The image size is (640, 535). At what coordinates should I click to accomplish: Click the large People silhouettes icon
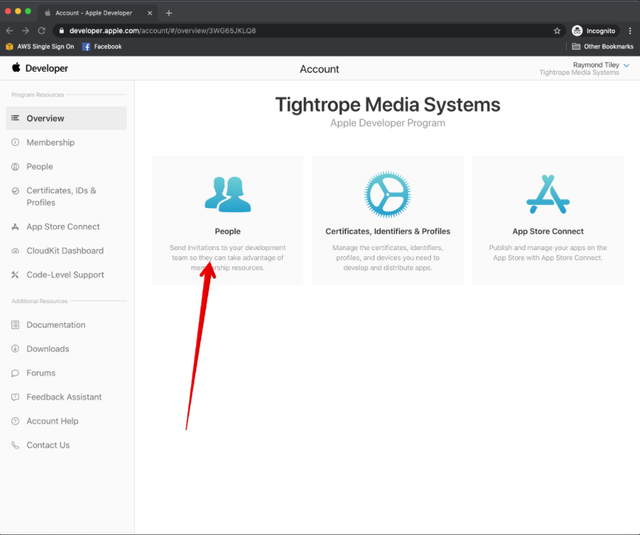coord(228,194)
